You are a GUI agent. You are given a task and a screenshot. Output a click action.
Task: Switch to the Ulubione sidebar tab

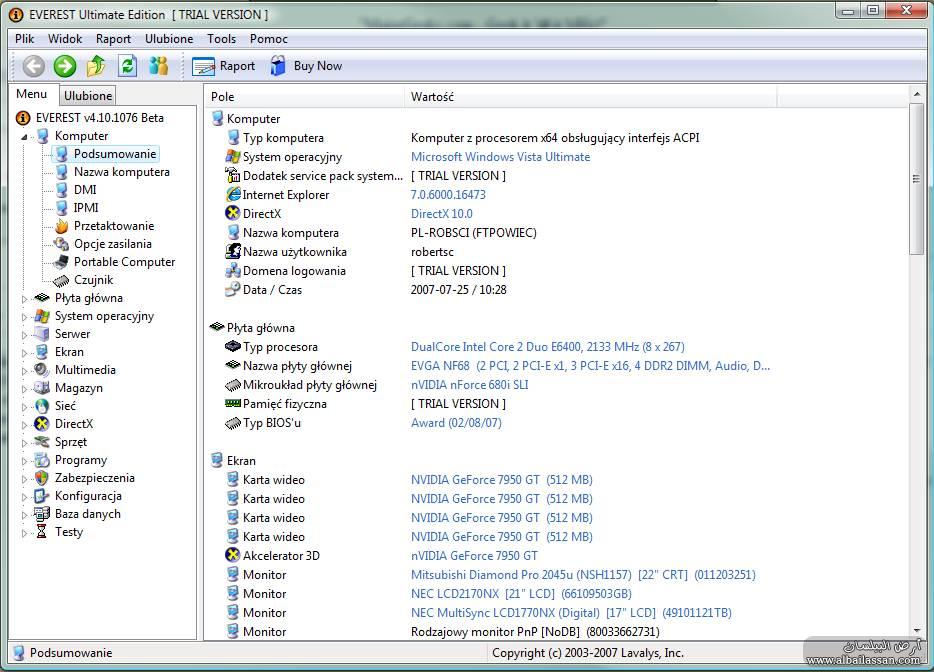pos(88,96)
